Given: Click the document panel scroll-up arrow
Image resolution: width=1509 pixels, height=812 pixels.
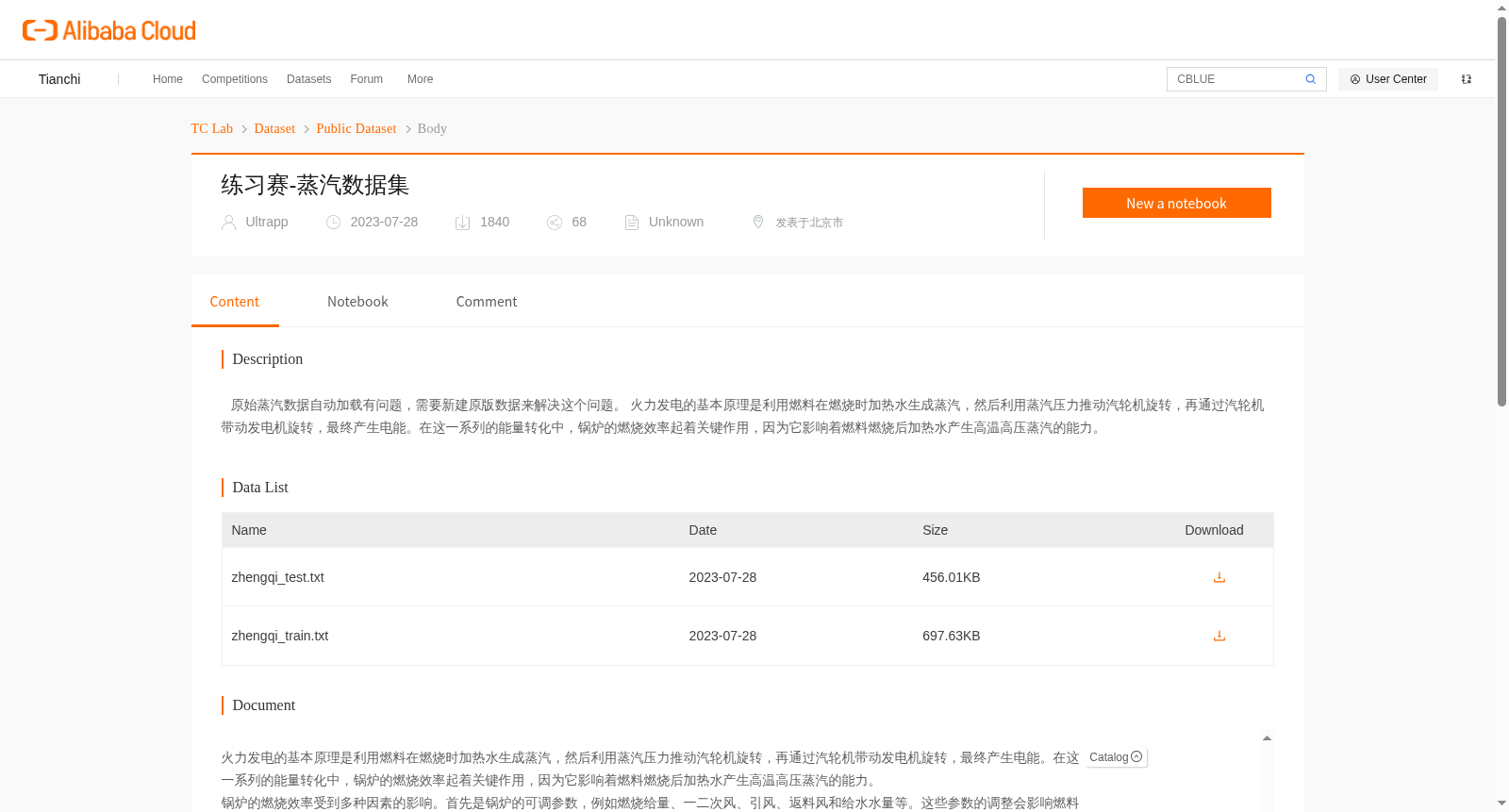Looking at the screenshot, I should [x=1267, y=738].
